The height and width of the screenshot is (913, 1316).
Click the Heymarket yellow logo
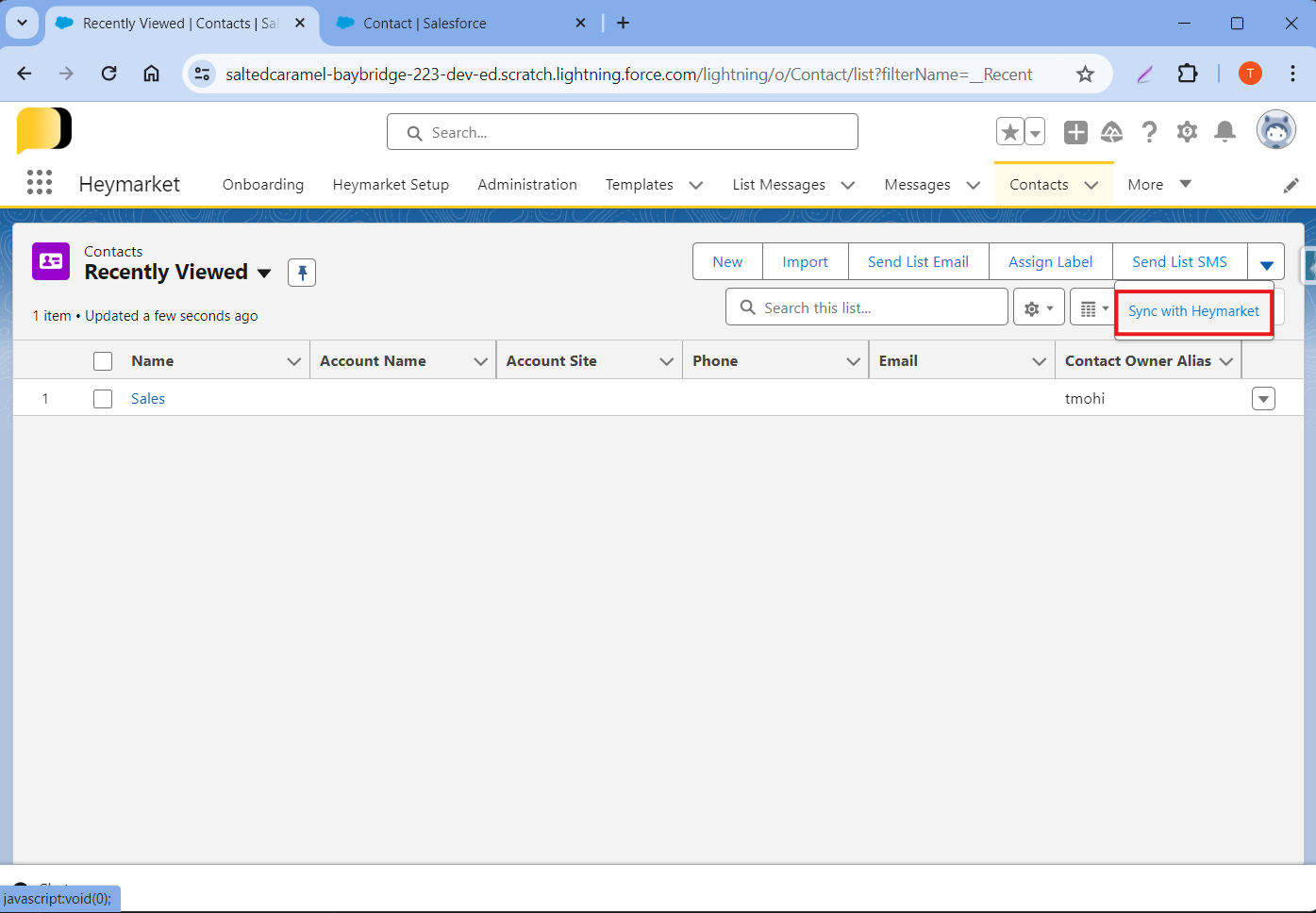point(44,130)
